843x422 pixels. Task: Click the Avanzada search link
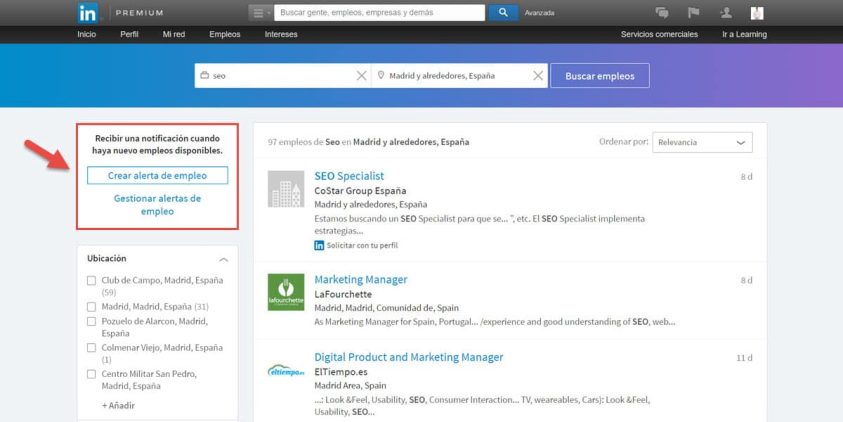pyautogui.click(x=539, y=13)
